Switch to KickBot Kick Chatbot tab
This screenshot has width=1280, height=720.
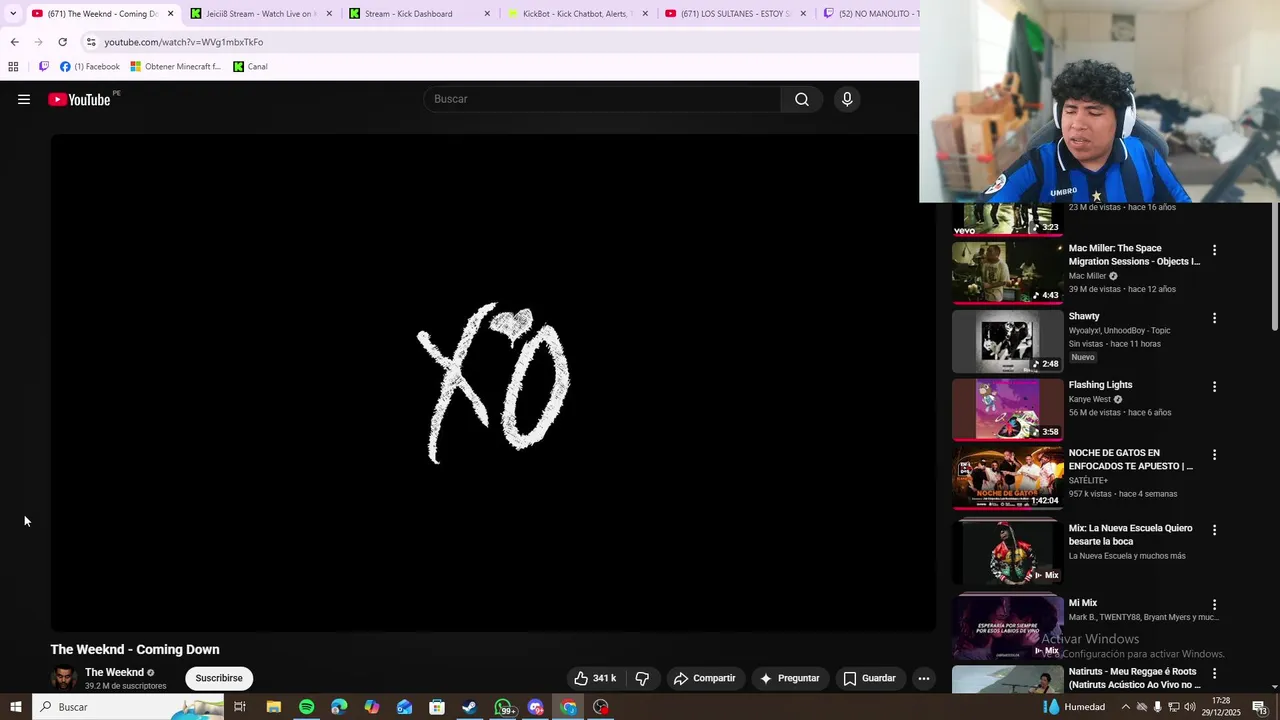(570, 14)
